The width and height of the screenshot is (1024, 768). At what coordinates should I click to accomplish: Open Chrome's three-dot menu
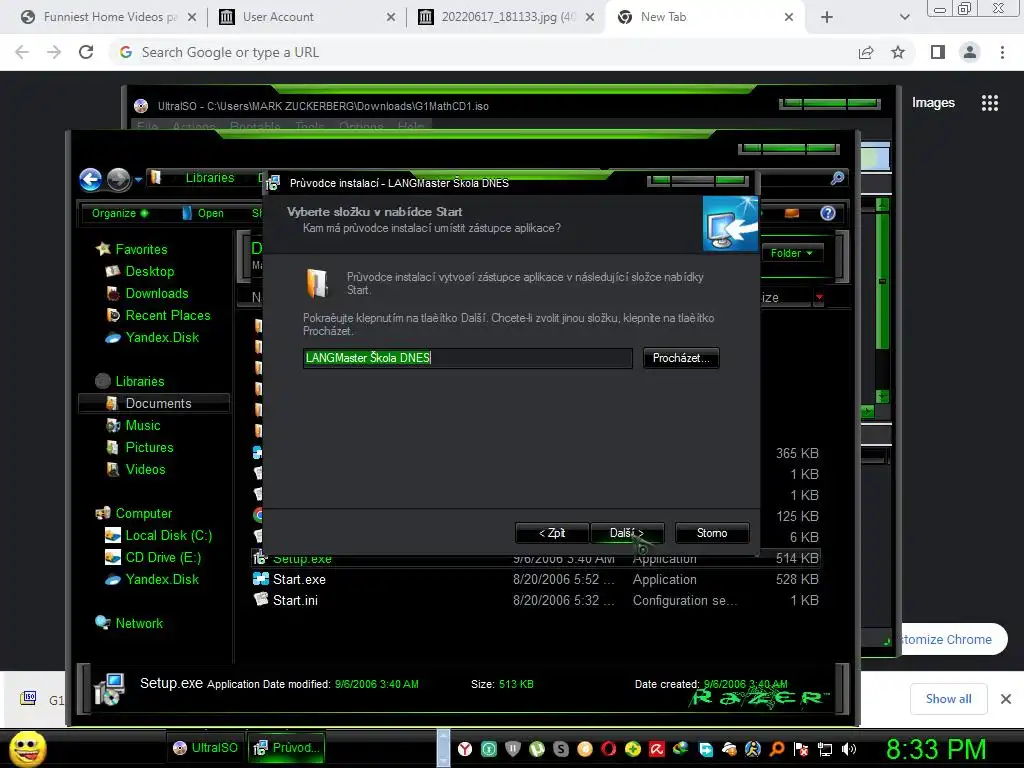tap(1002, 52)
